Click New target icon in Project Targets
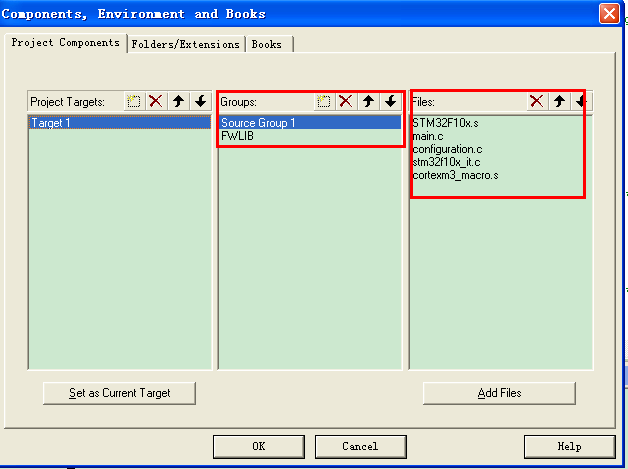Screen dimensions: 628x469 (x=133, y=101)
